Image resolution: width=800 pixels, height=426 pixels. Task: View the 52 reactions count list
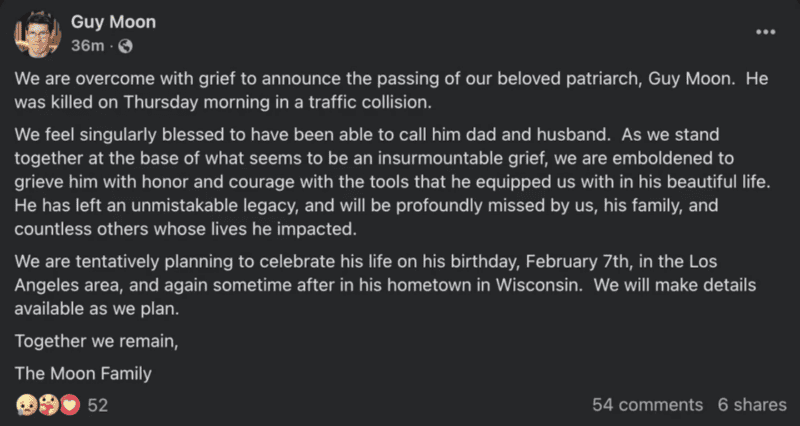pos(98,405)
